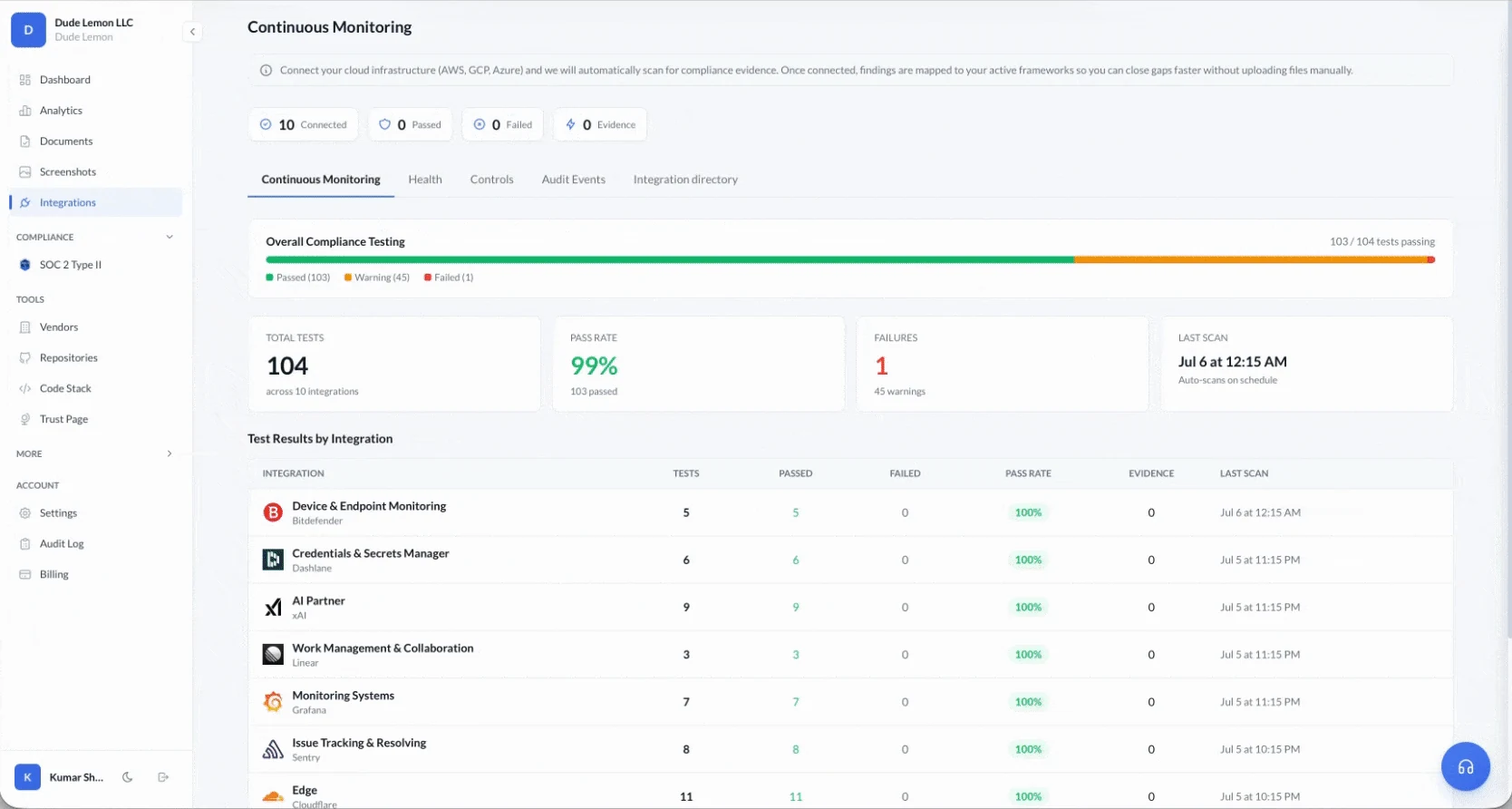This screenshot has width=1512, height=809.
Task: Click the Dude Lemon LLC workspace avatar
Action: tap(28, 30)
